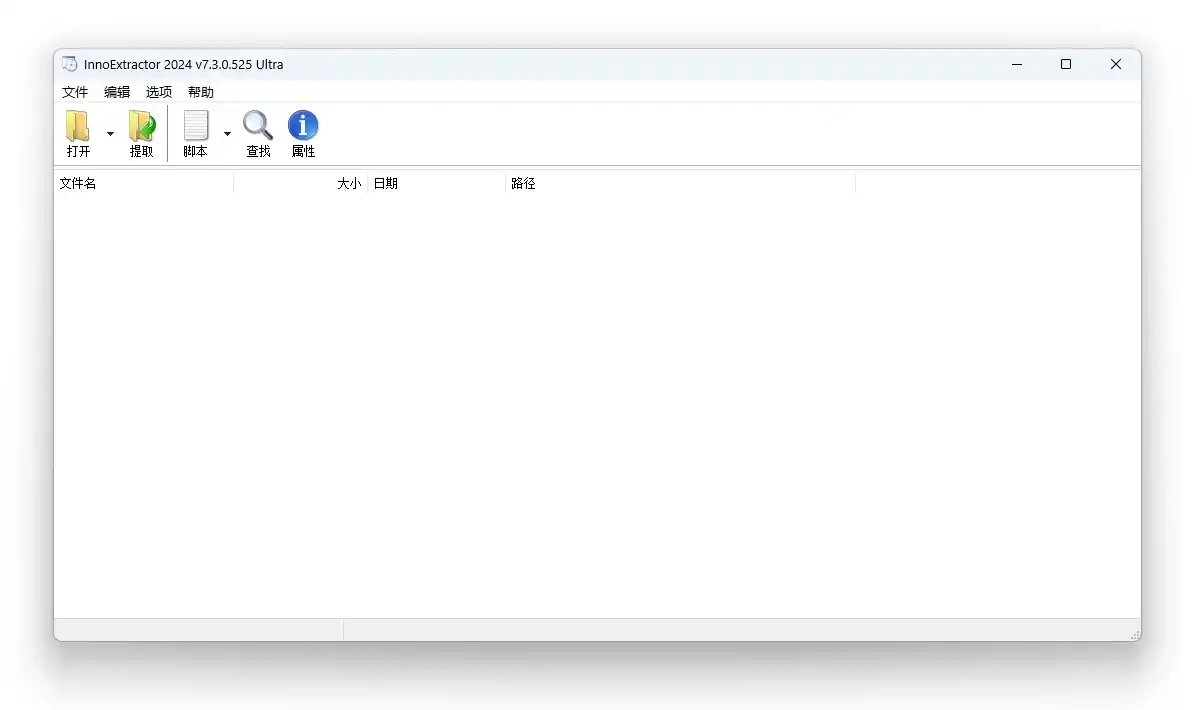Maximize the InnoExtractor window
This screenshot has width=1202, height=710.
pos(1066,64)
